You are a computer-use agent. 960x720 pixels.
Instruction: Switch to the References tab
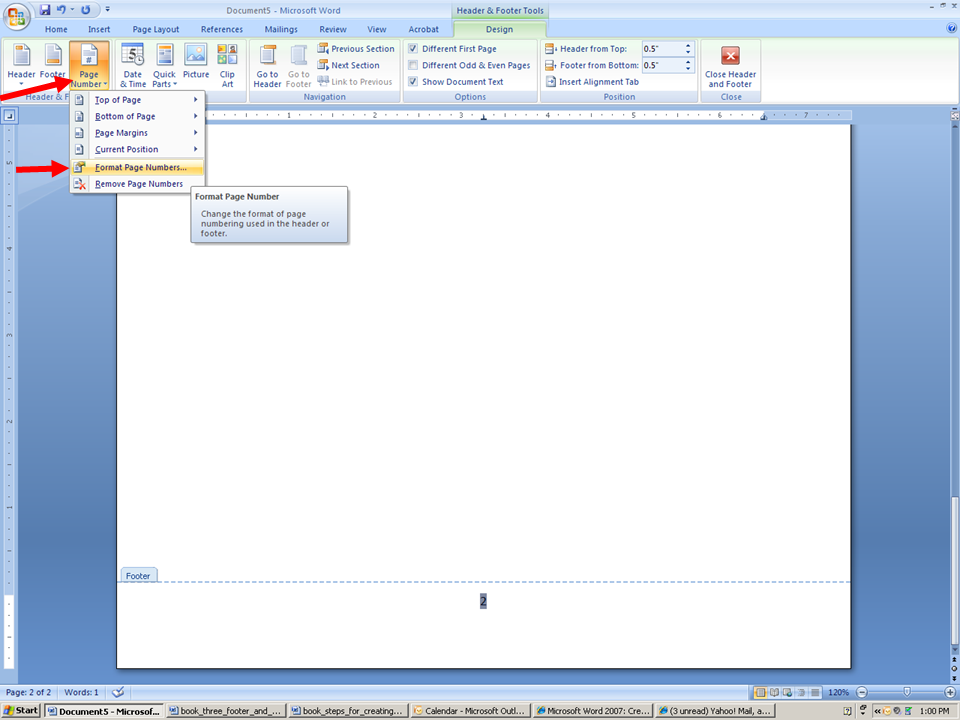222,29
